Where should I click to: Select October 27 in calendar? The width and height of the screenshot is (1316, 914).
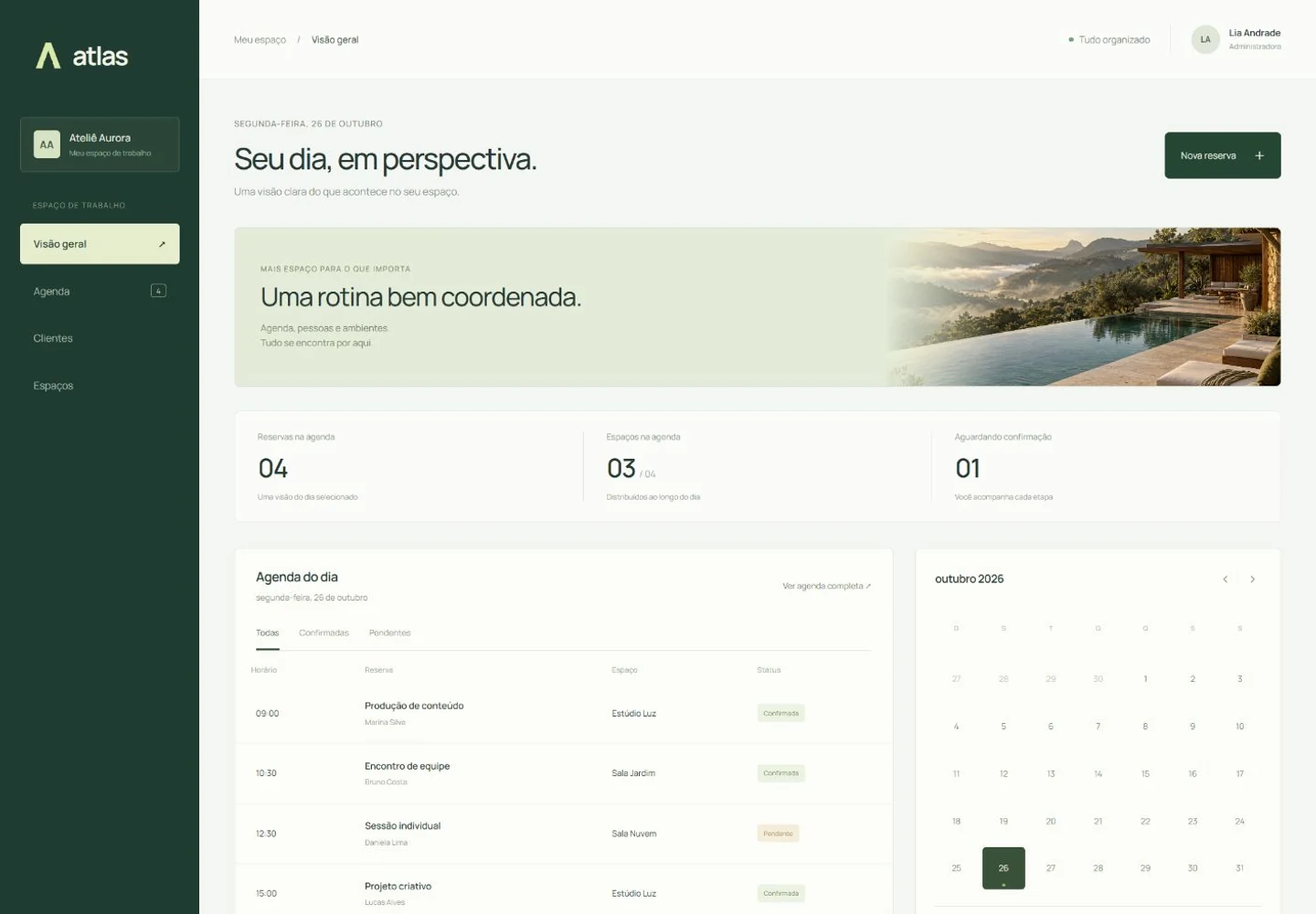(x=1051, y=868)
